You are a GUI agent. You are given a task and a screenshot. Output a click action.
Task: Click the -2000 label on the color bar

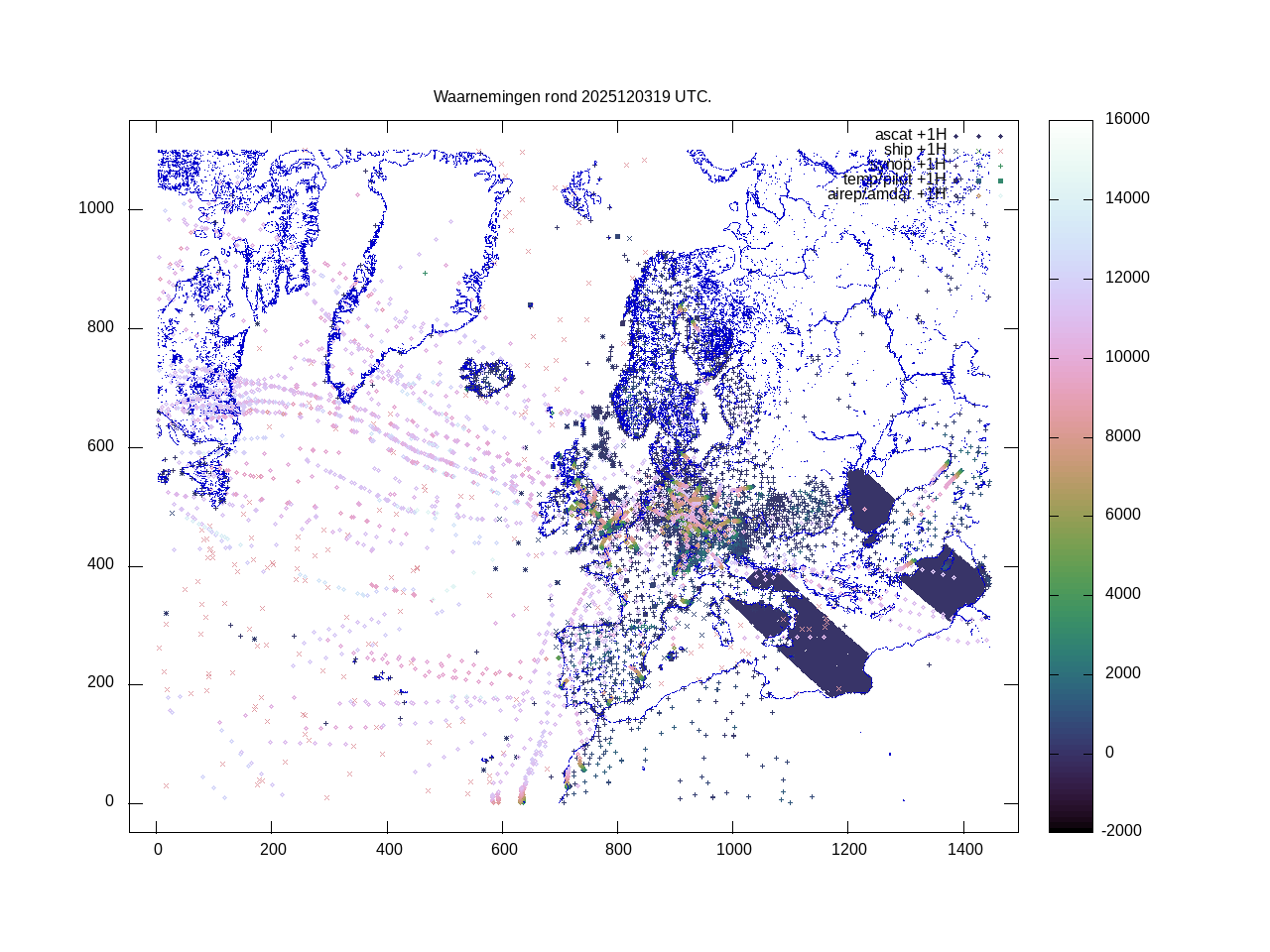[x=1124, y=831]
